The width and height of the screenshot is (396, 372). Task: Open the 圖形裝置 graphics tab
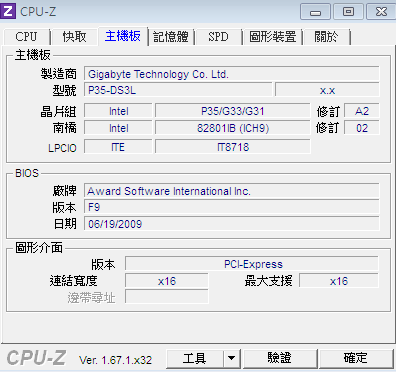click(273, 37)
